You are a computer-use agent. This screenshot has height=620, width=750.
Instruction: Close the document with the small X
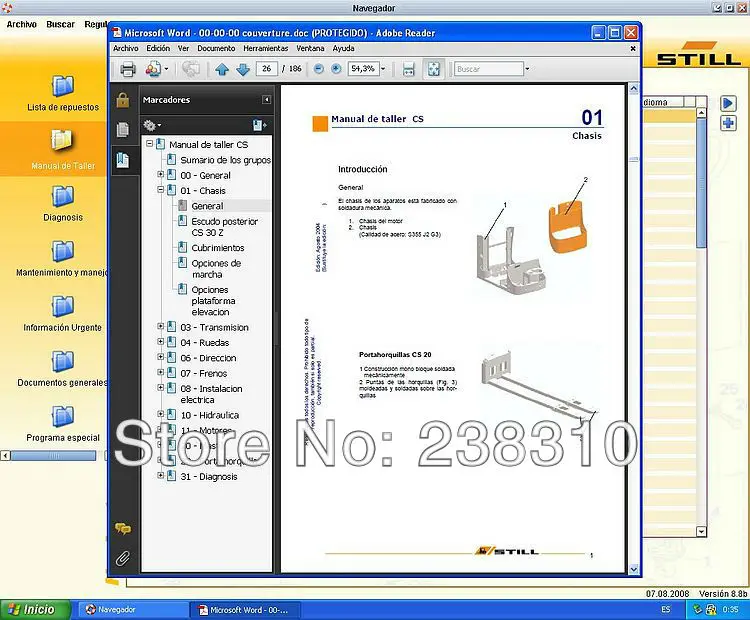[x=633, y=48]
